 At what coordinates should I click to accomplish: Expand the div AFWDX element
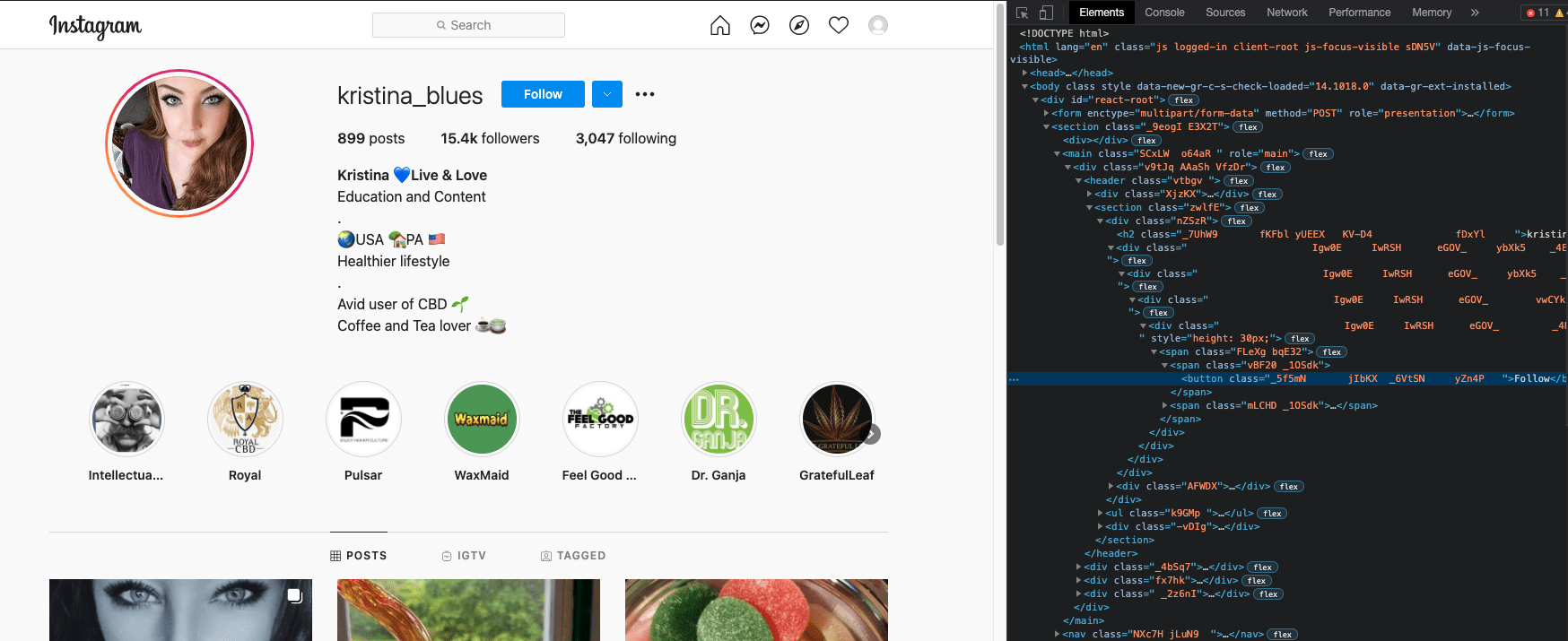click(1111, 487)
